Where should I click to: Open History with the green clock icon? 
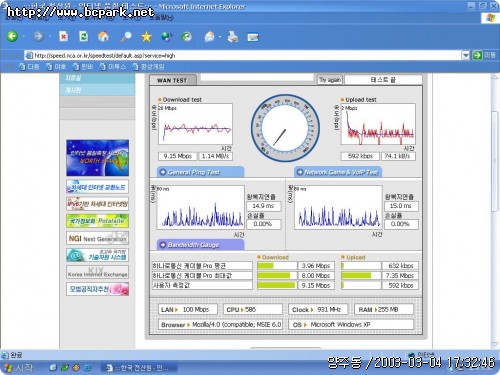tap(186, 36)
